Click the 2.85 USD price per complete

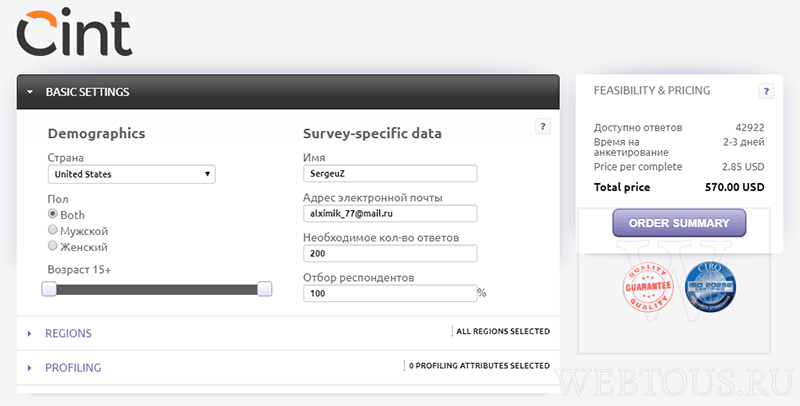(743, 167)
